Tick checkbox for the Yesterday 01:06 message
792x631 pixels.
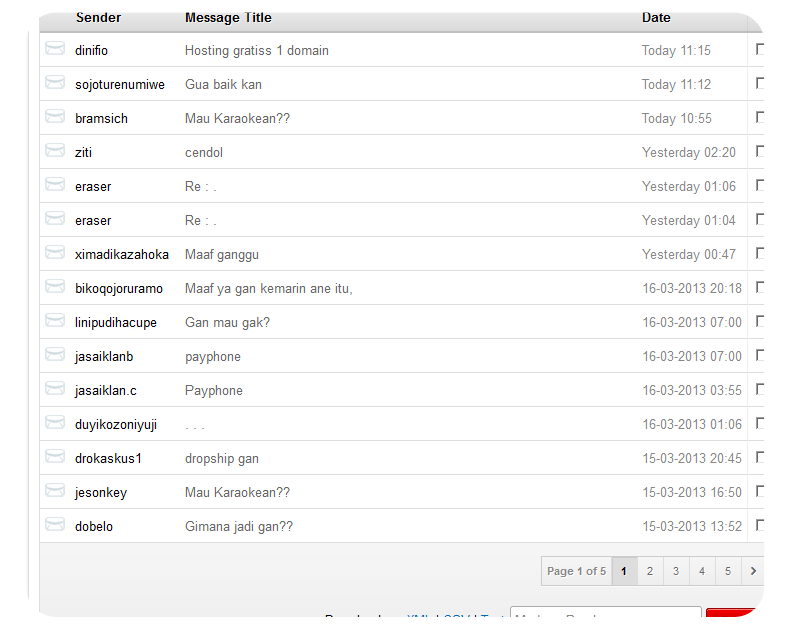click(760, 185)
